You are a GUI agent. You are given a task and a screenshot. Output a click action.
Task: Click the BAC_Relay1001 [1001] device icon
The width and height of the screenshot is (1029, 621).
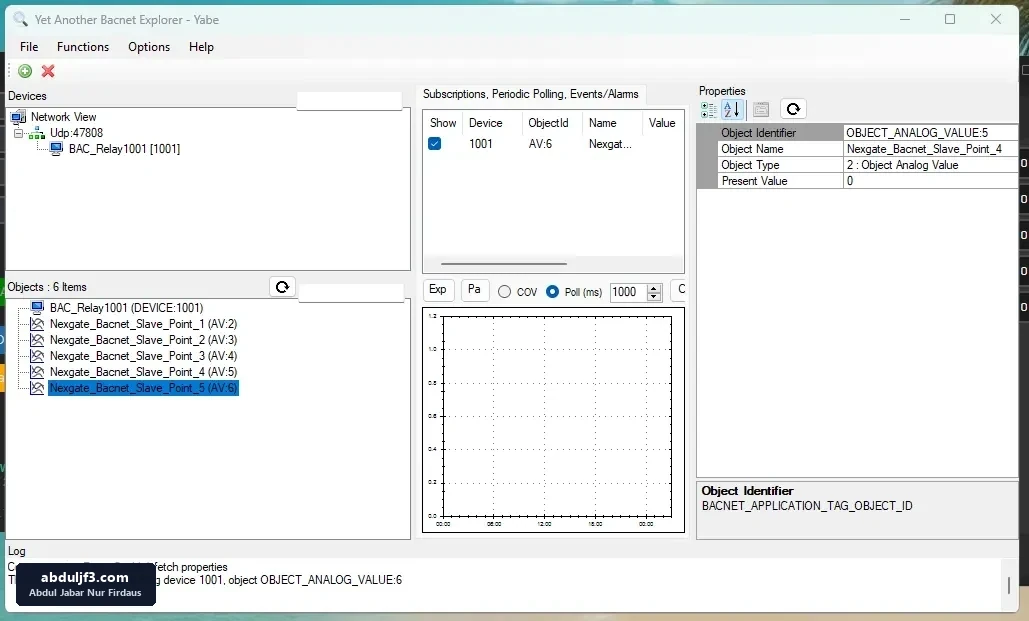point(56,149)
